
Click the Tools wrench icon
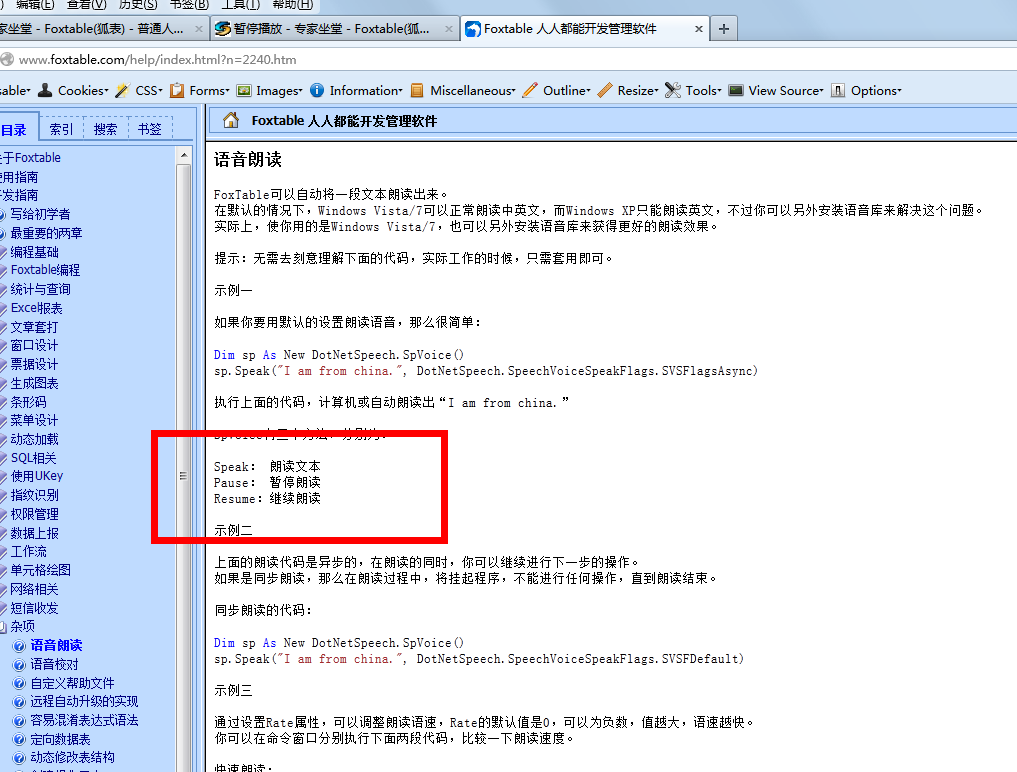click(x=673, y=90)
